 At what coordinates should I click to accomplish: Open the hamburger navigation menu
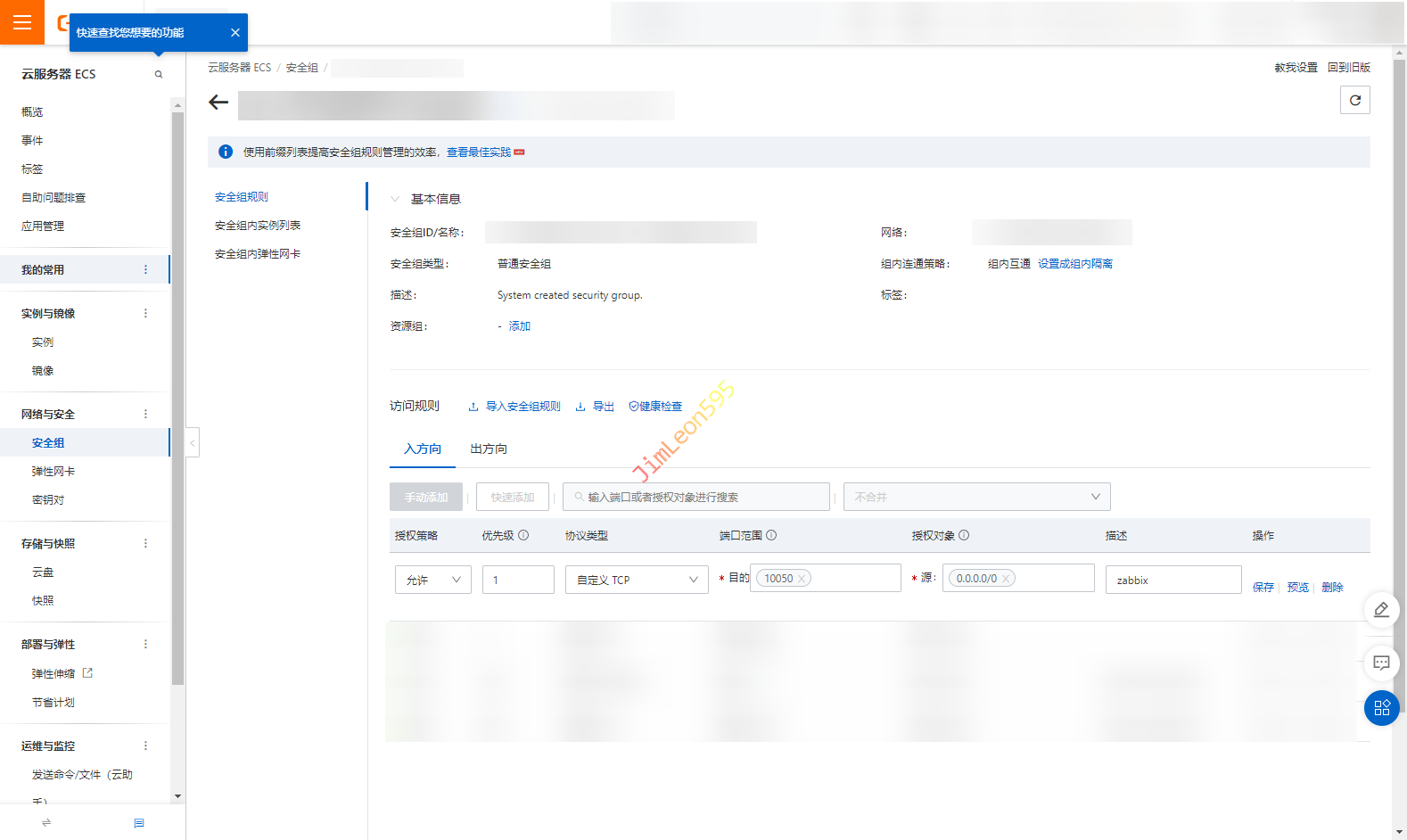22,22
